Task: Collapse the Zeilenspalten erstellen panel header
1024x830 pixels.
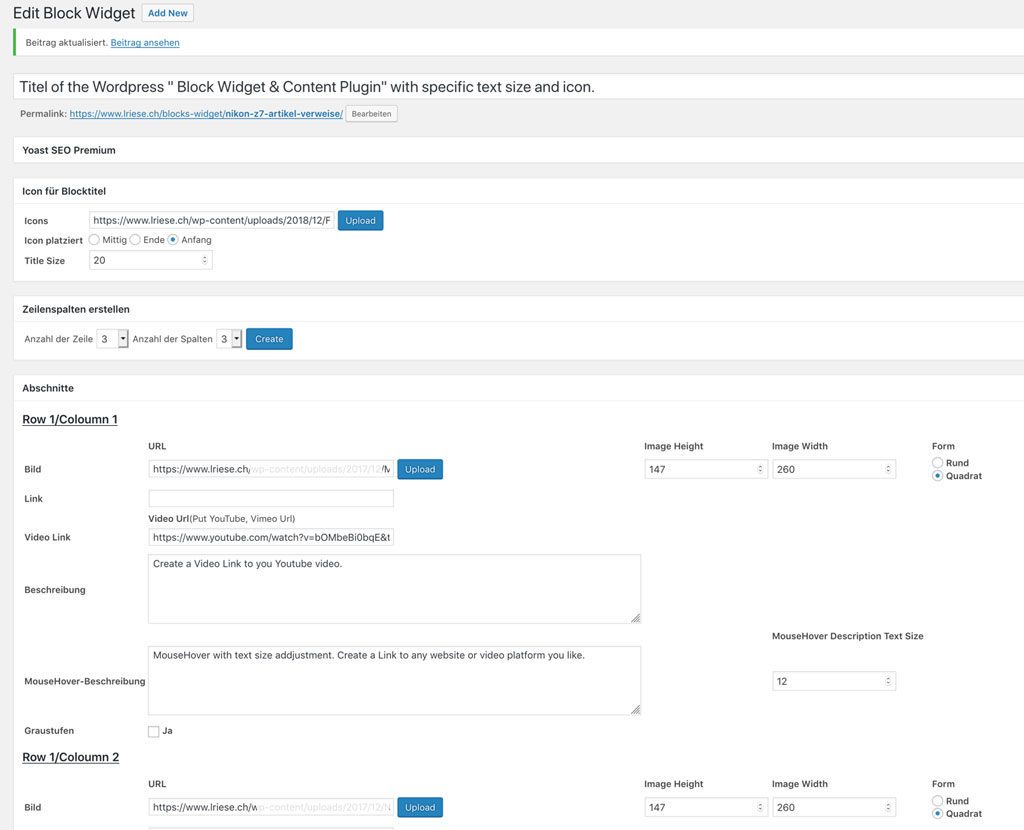Action: 519,309
